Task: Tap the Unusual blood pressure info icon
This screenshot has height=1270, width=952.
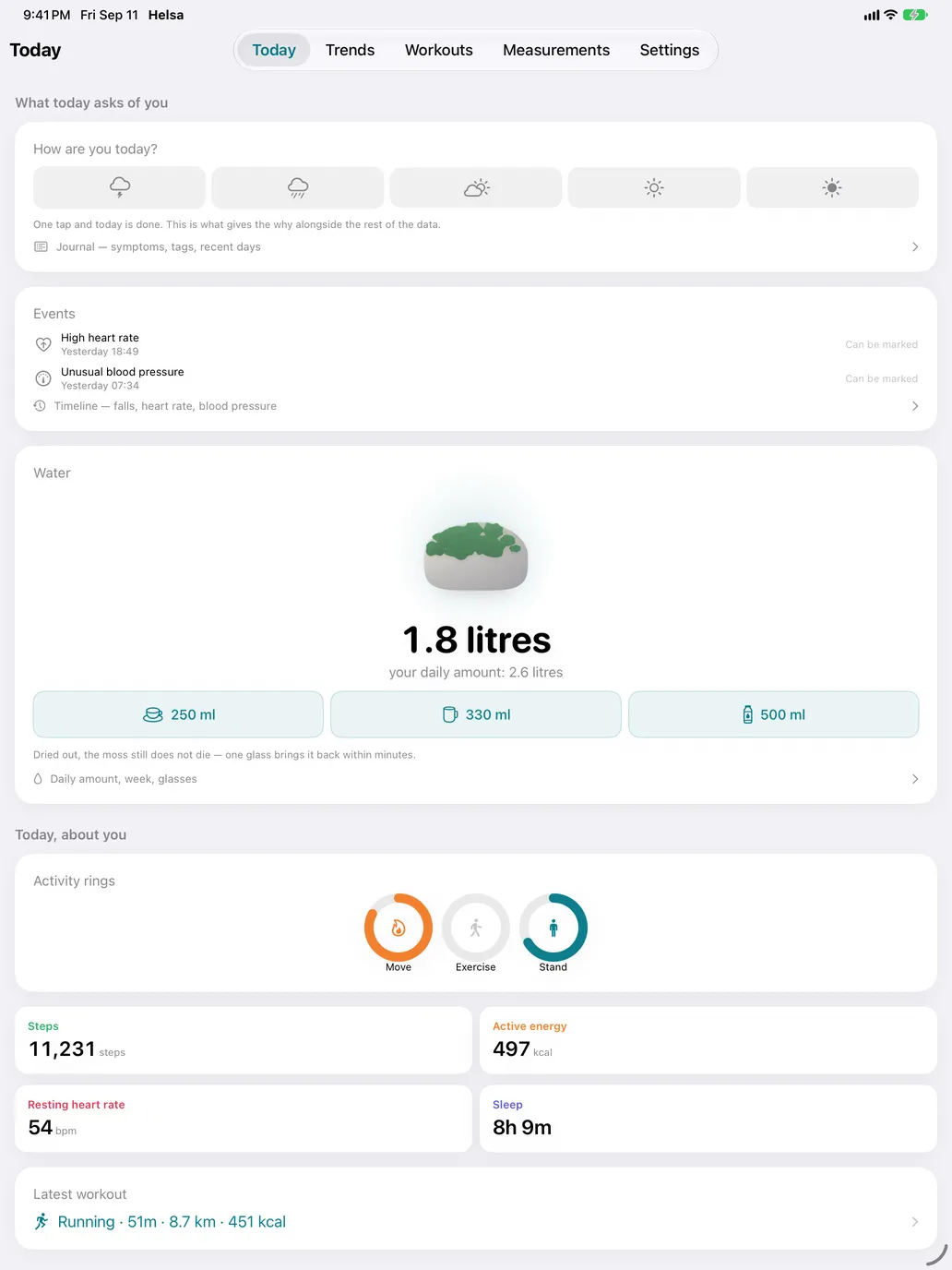Action: (x=43, y=378)
